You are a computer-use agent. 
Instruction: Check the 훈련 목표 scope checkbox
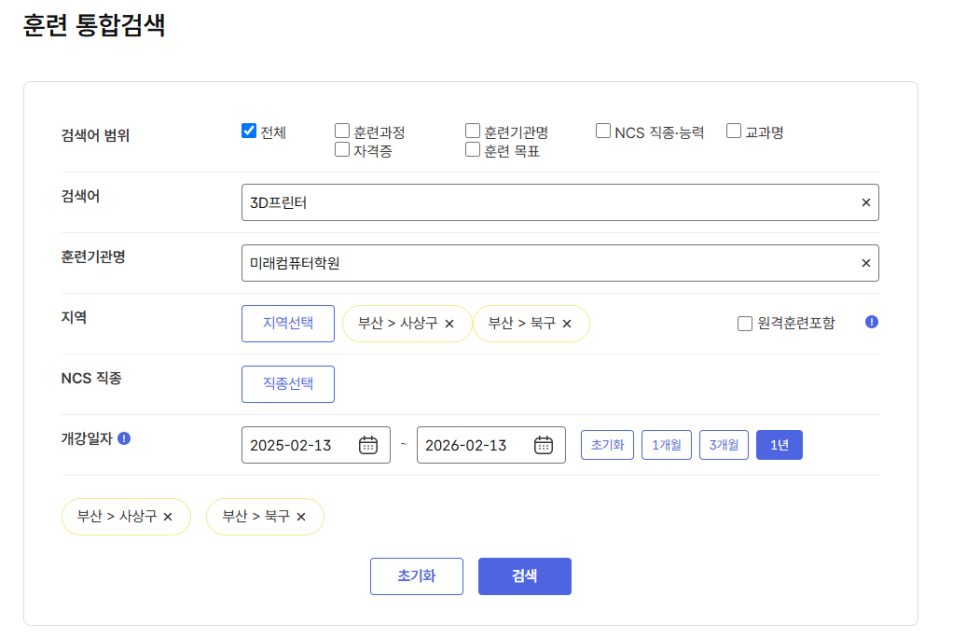[x=473, y=150]
